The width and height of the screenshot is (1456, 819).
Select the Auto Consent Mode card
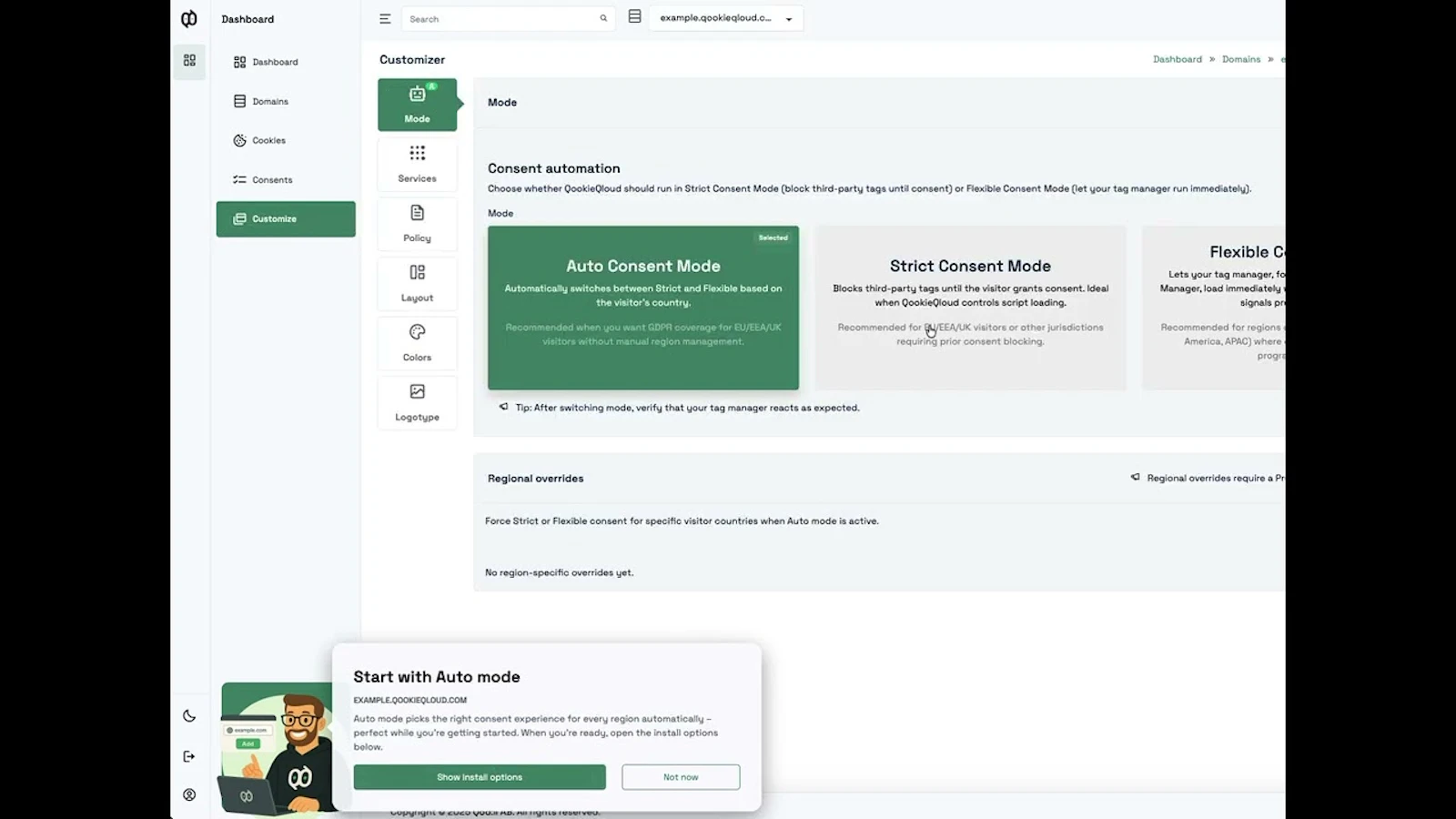click(x=643, y=308)
